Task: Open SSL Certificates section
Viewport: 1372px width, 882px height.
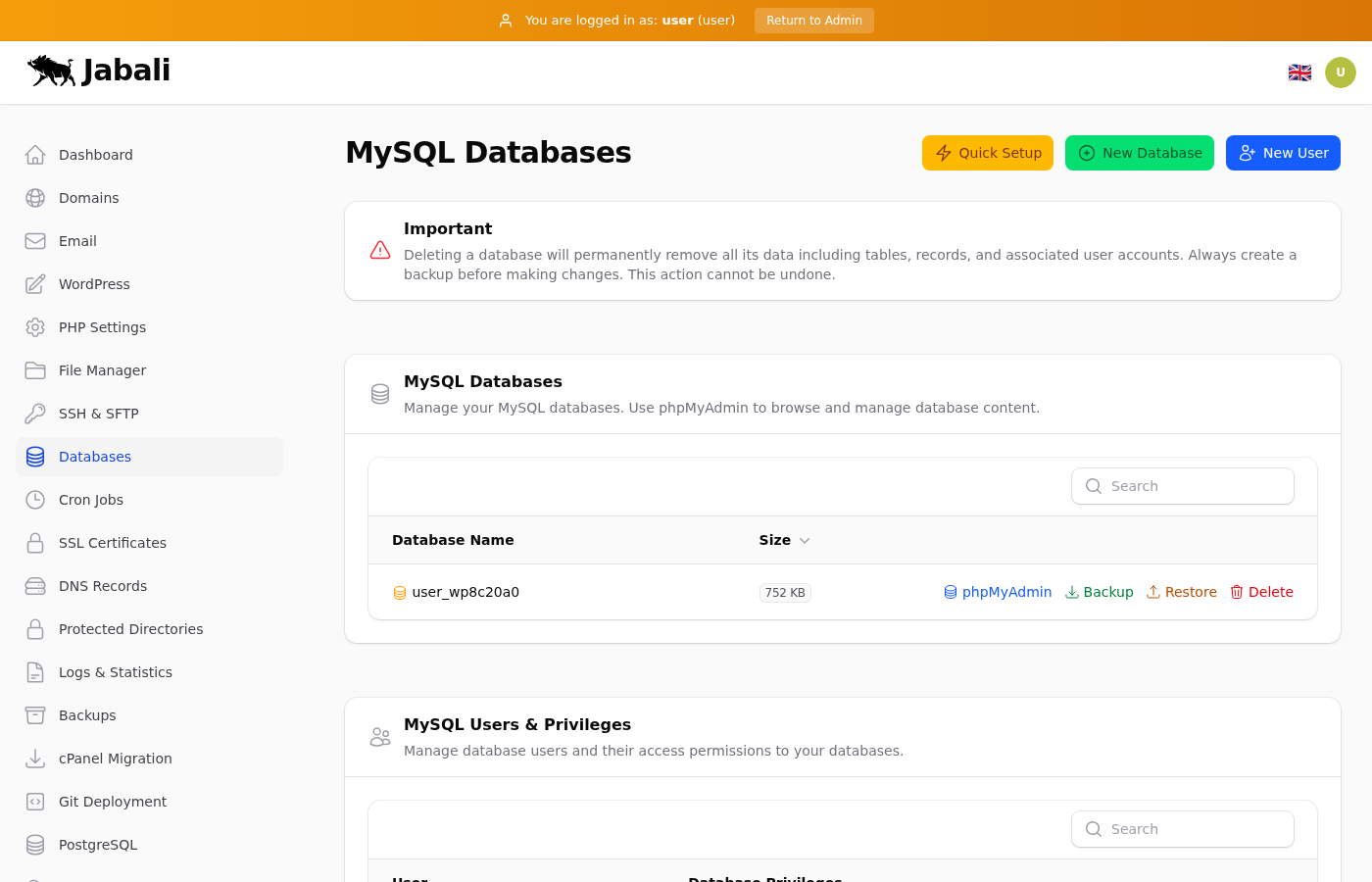Action: coord(112,543)
